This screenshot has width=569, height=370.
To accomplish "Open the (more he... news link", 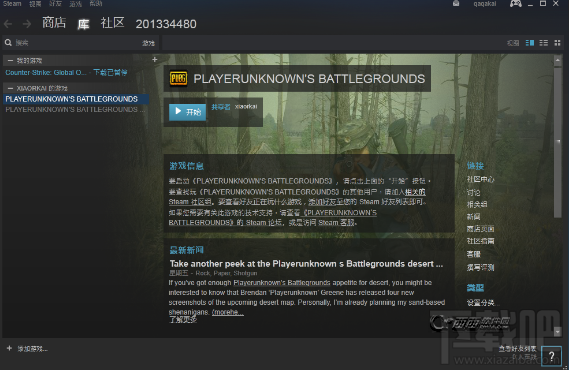I will point(228,312).
